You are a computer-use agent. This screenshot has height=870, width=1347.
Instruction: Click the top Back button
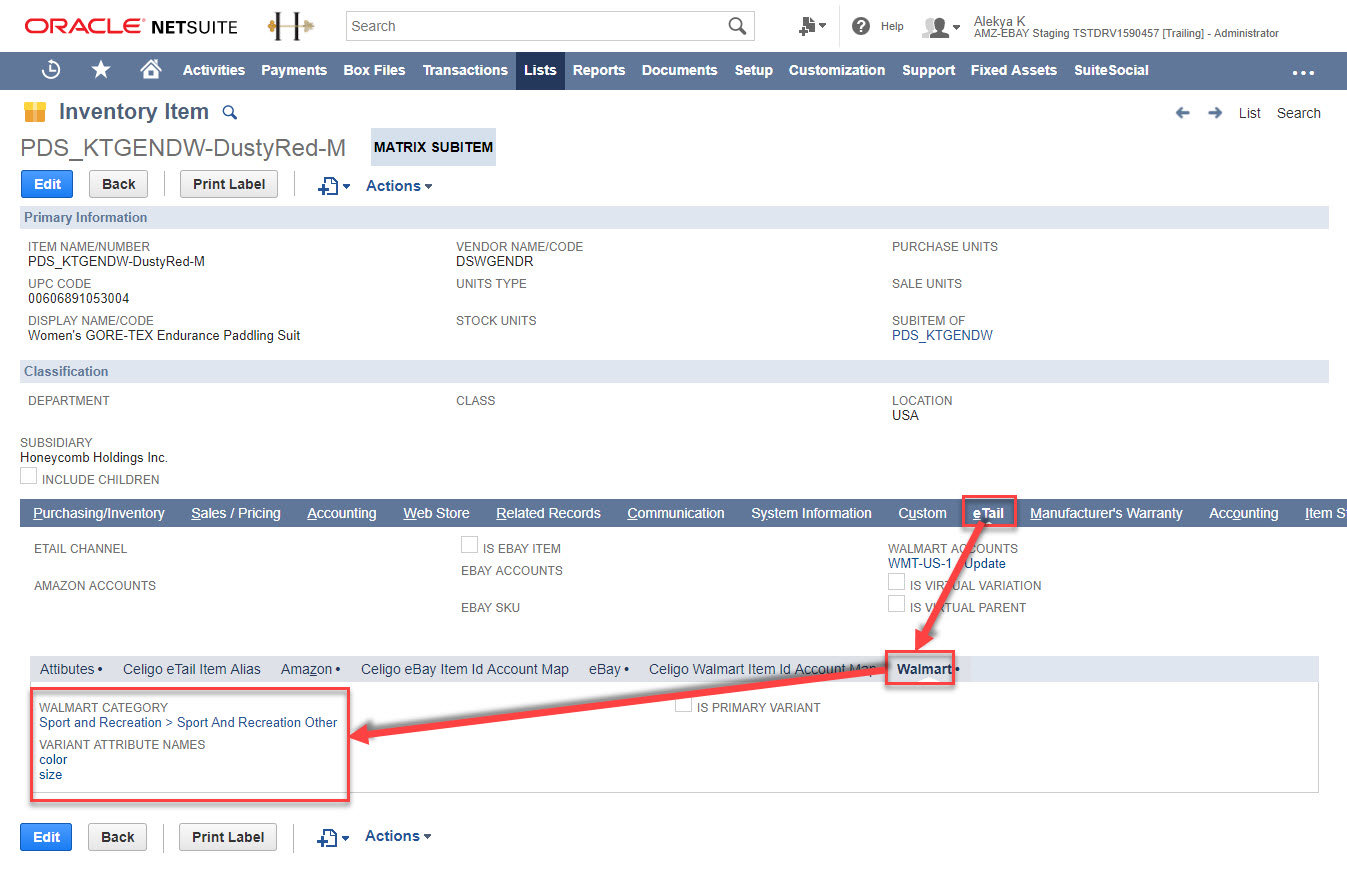point(118,184)
